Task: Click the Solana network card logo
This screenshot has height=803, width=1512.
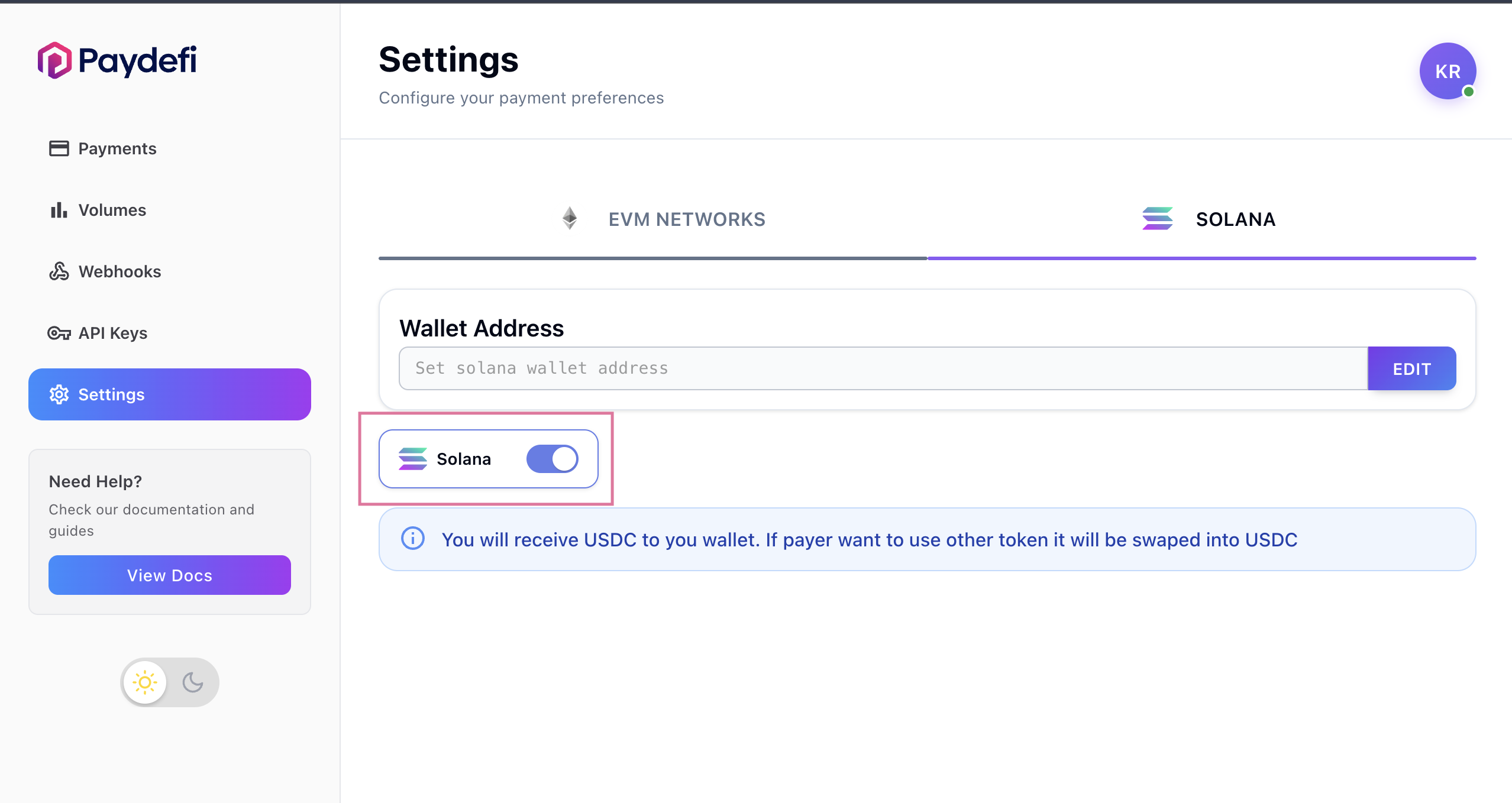Action: click(x=413, y=459)
